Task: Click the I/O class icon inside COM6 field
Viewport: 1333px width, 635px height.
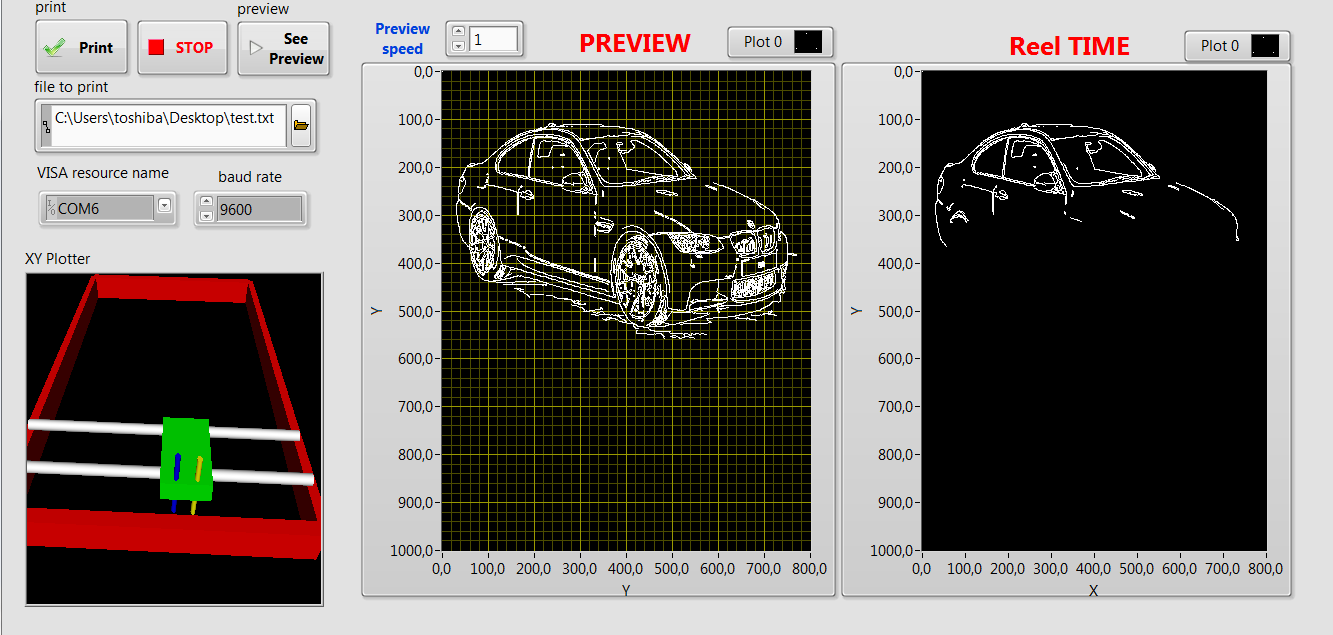Action: 49,207
